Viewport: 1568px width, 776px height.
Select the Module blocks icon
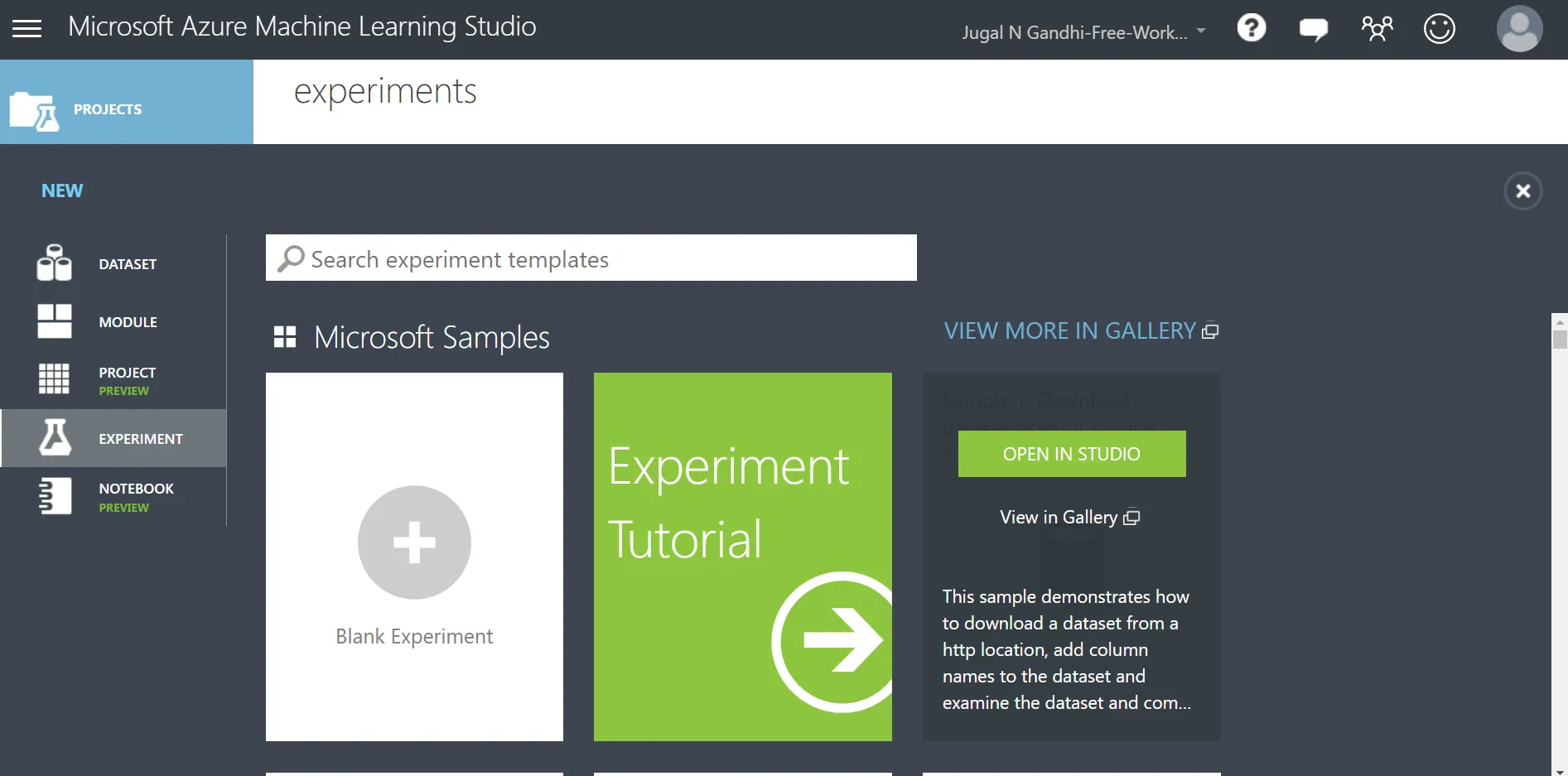55,321
